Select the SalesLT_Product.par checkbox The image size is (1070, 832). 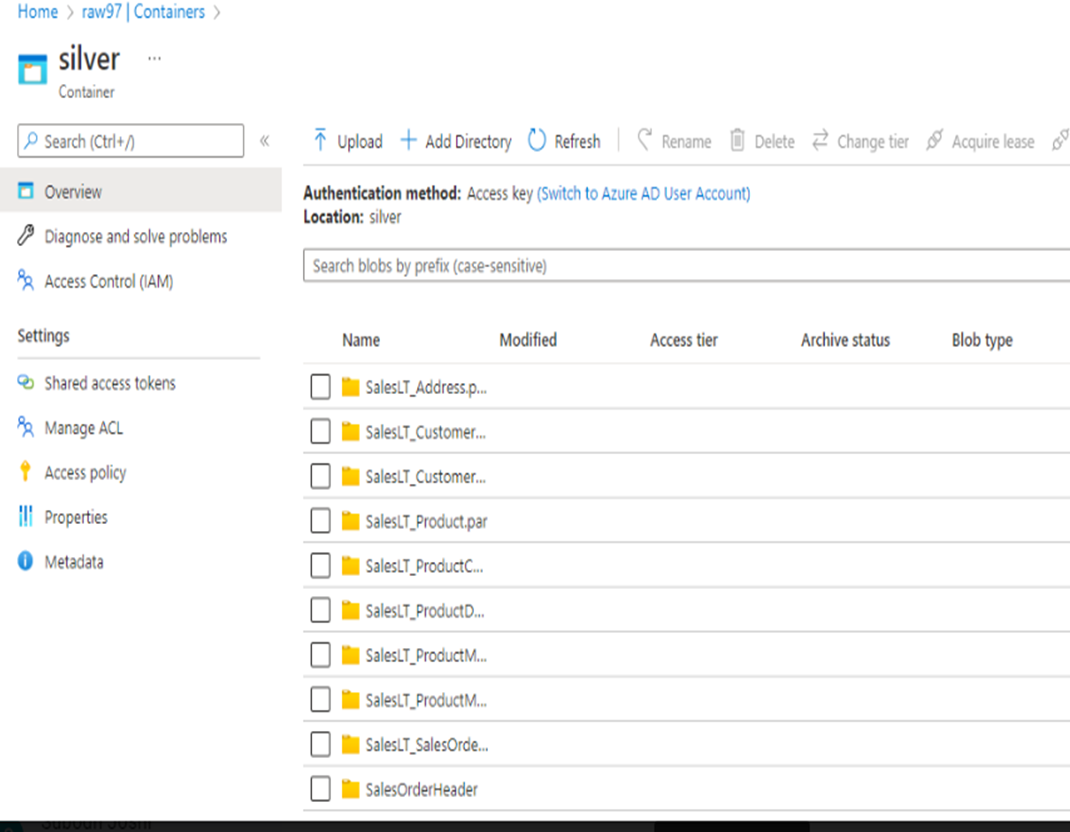320,521
